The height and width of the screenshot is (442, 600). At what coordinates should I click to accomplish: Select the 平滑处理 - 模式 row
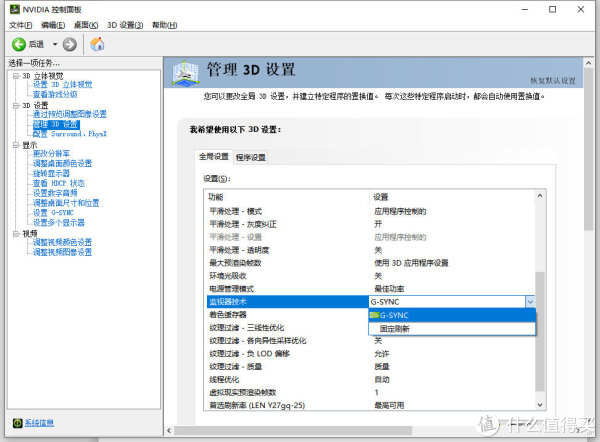tap(370, 211)
